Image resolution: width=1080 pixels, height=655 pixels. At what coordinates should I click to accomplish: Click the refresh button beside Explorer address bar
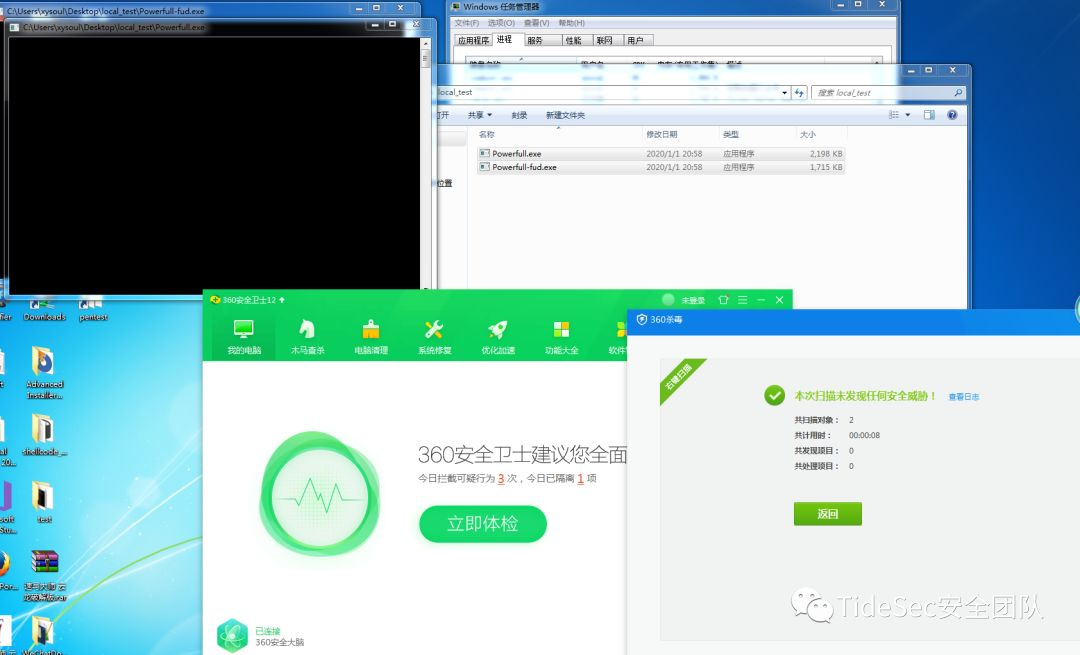pos(799,92)
